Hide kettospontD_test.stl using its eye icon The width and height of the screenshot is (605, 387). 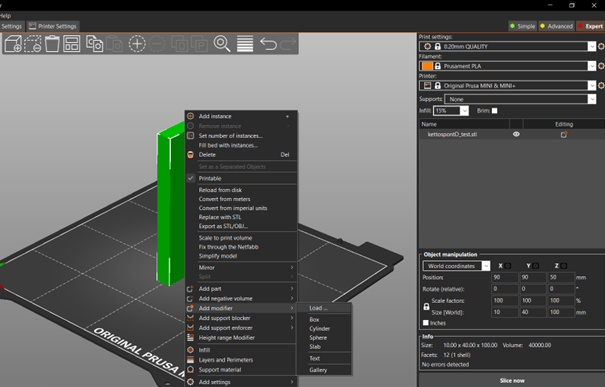tap(516, 134)
